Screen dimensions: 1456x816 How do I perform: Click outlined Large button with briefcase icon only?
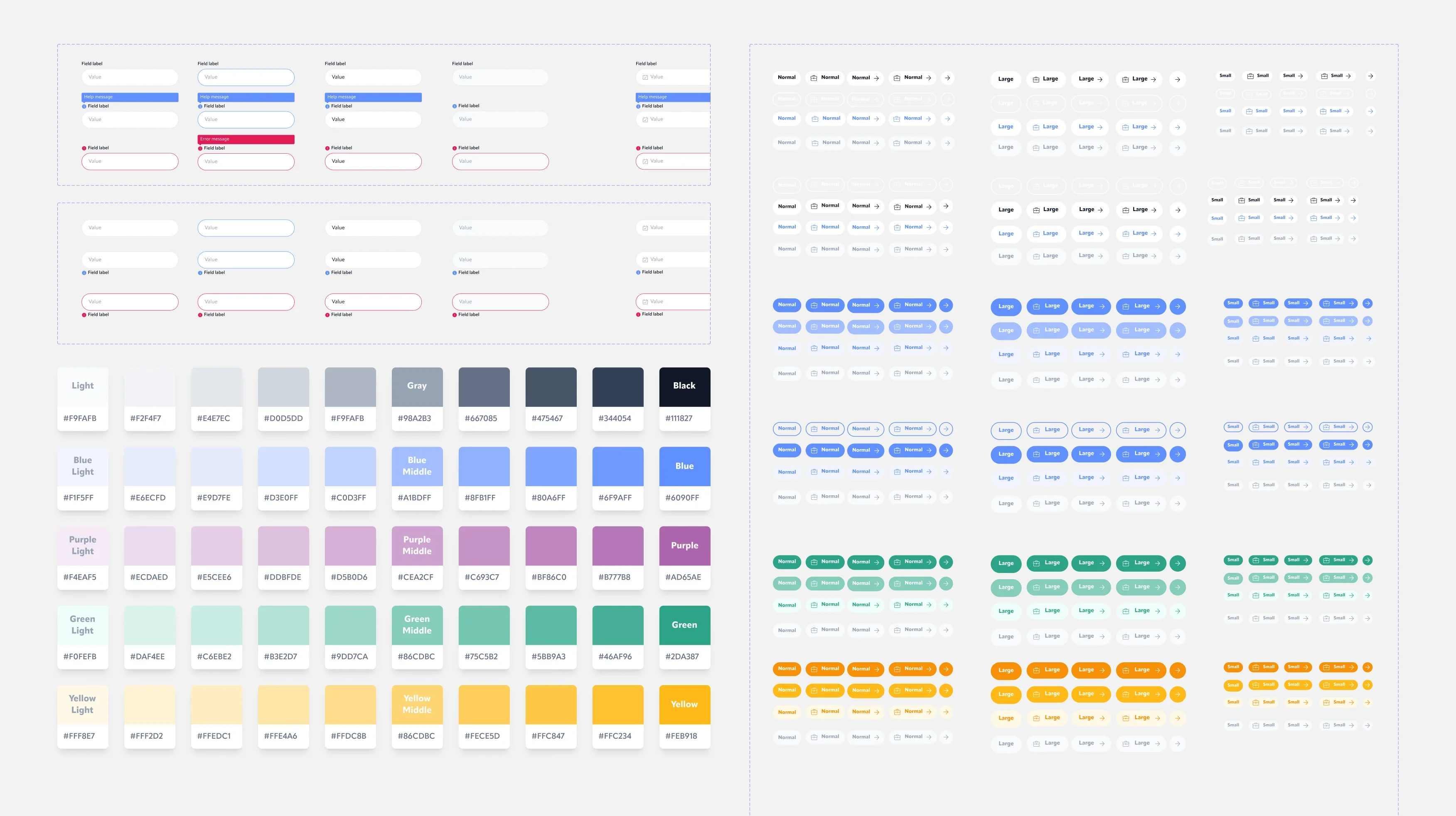[x=1048, y=430]
